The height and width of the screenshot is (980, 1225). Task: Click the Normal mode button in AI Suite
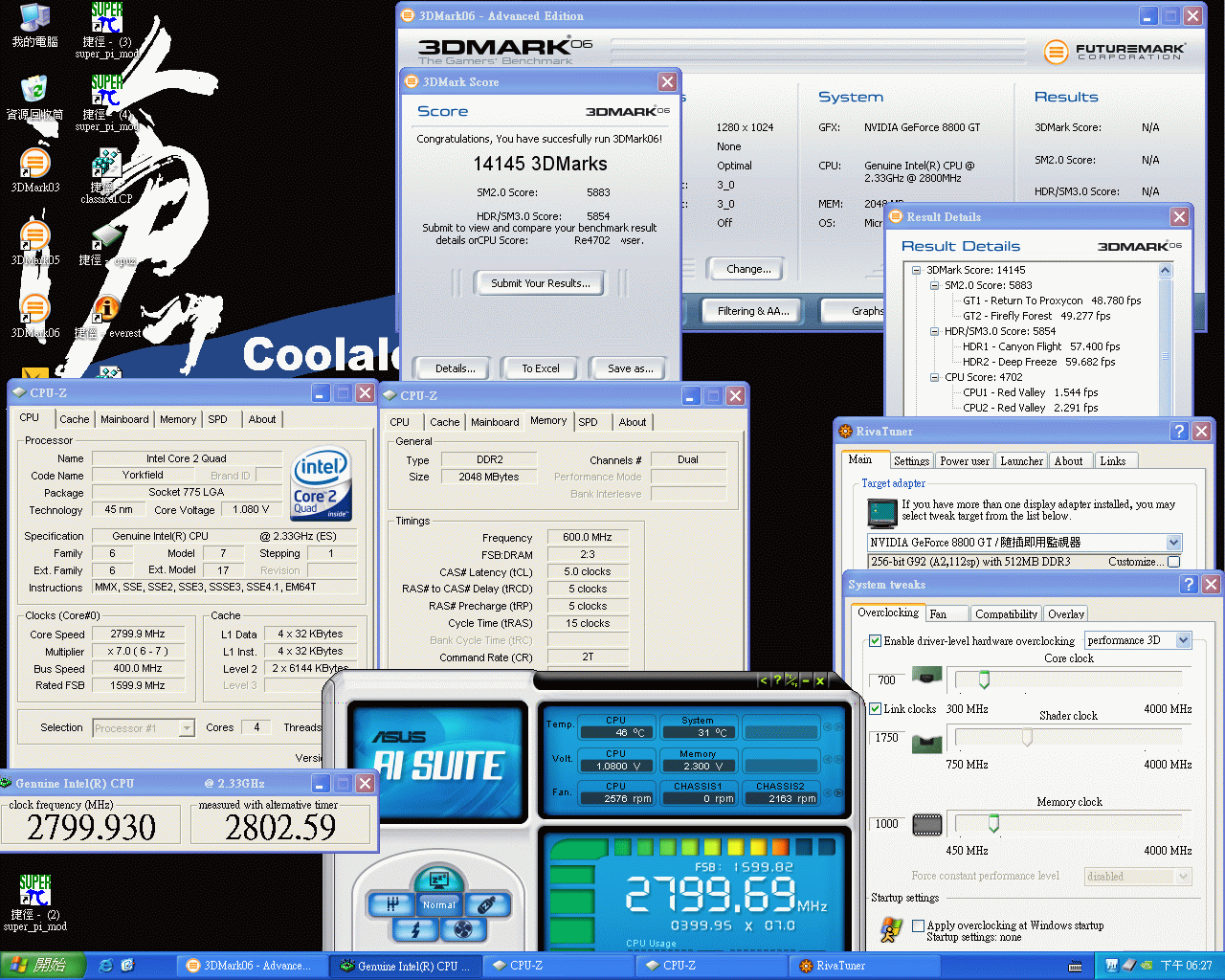point(439,904)
